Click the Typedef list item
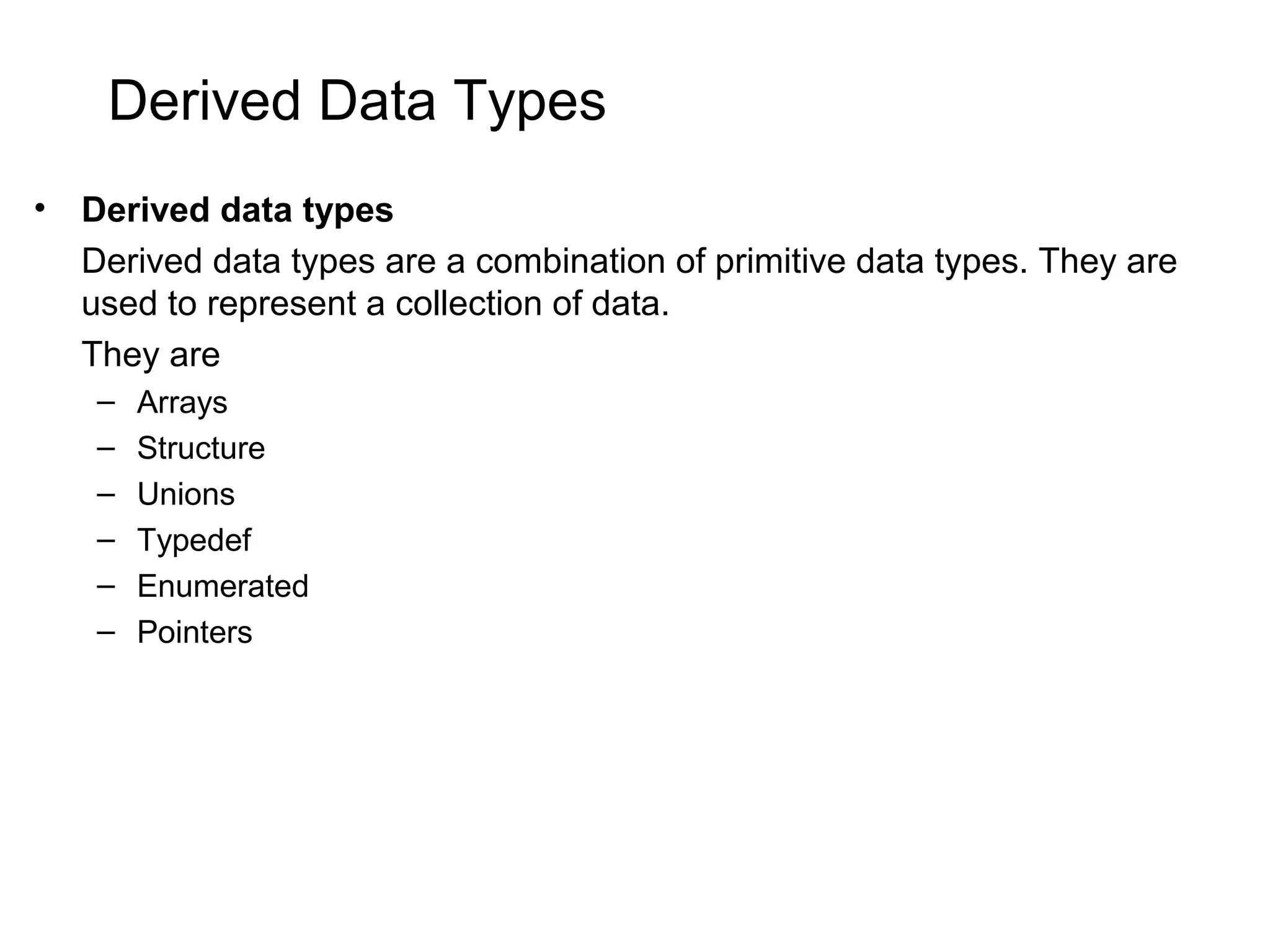This screenshot has width=1270, height=952. coord(194,540)
